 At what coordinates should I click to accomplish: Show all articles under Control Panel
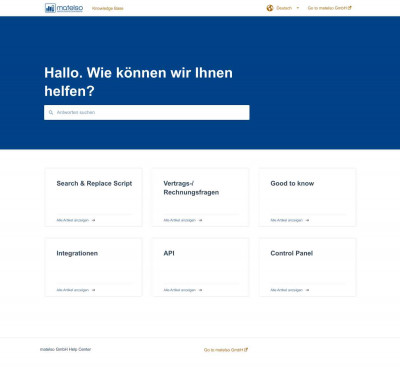point(290,290)
